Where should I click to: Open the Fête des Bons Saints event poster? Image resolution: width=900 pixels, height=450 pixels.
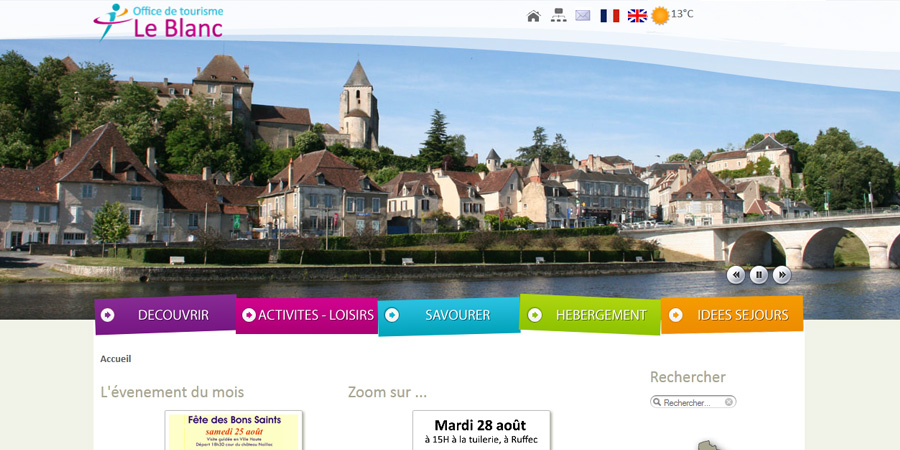click(x=234, y=430)
